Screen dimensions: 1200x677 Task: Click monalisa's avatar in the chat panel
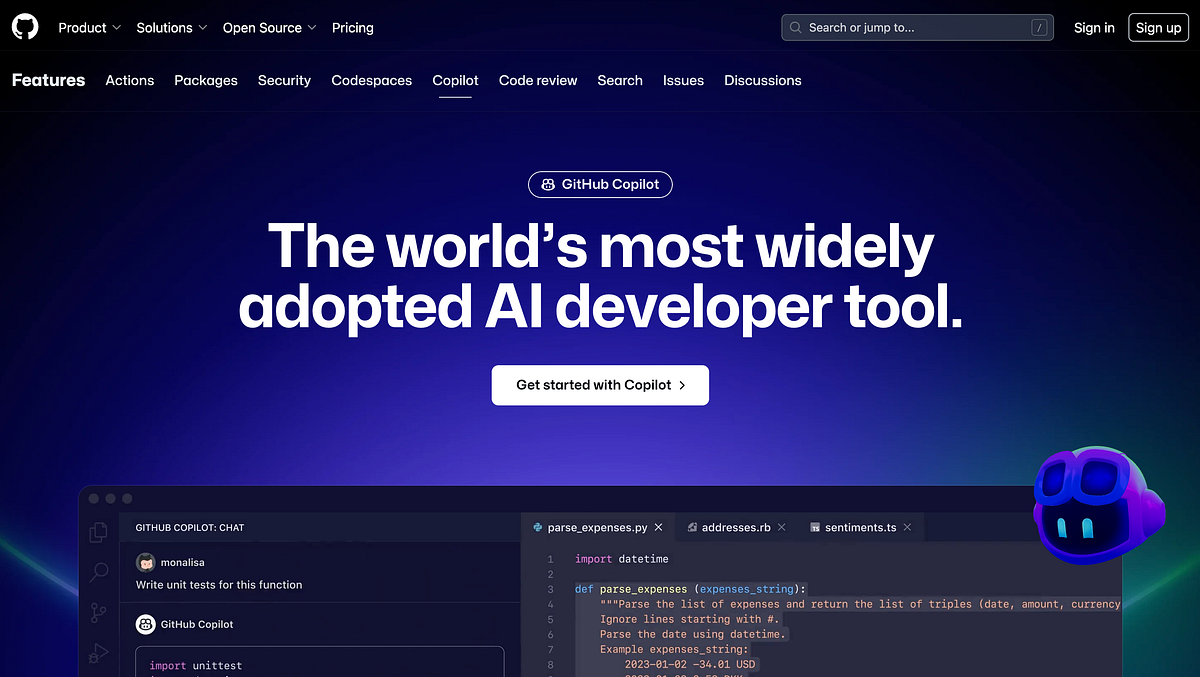[146, 562]
